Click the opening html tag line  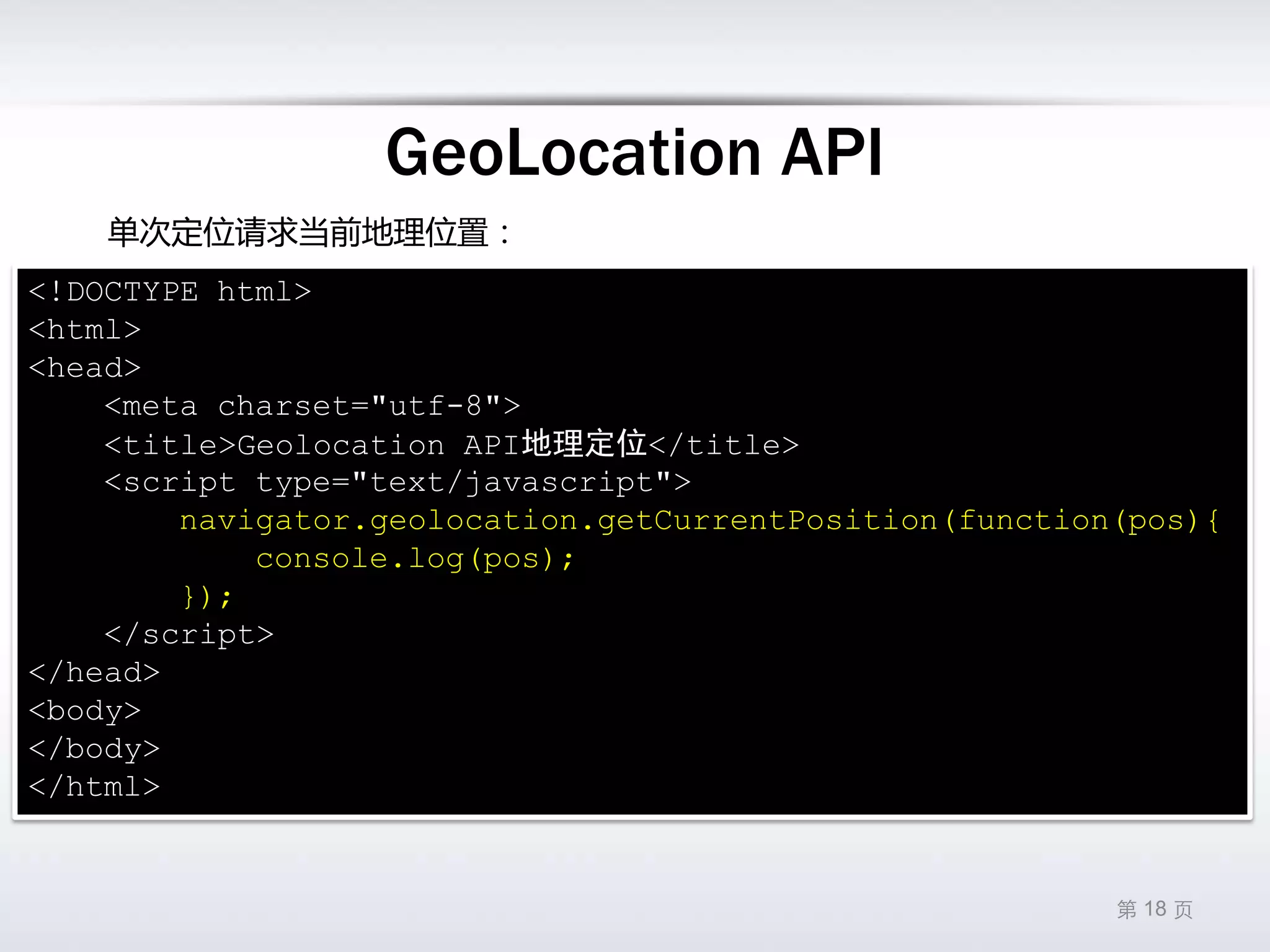(85, 330)
